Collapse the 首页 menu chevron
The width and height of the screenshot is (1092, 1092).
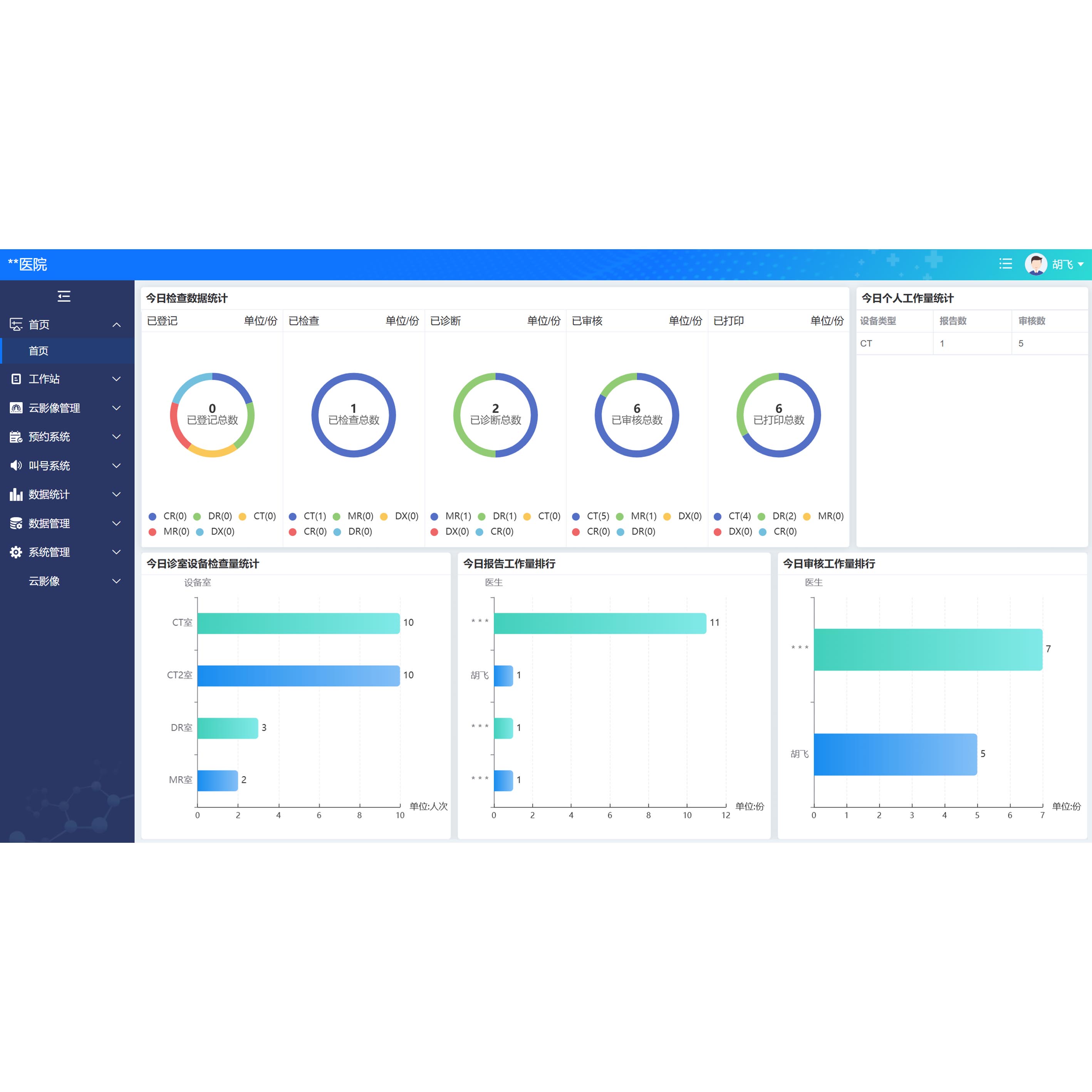116,324
